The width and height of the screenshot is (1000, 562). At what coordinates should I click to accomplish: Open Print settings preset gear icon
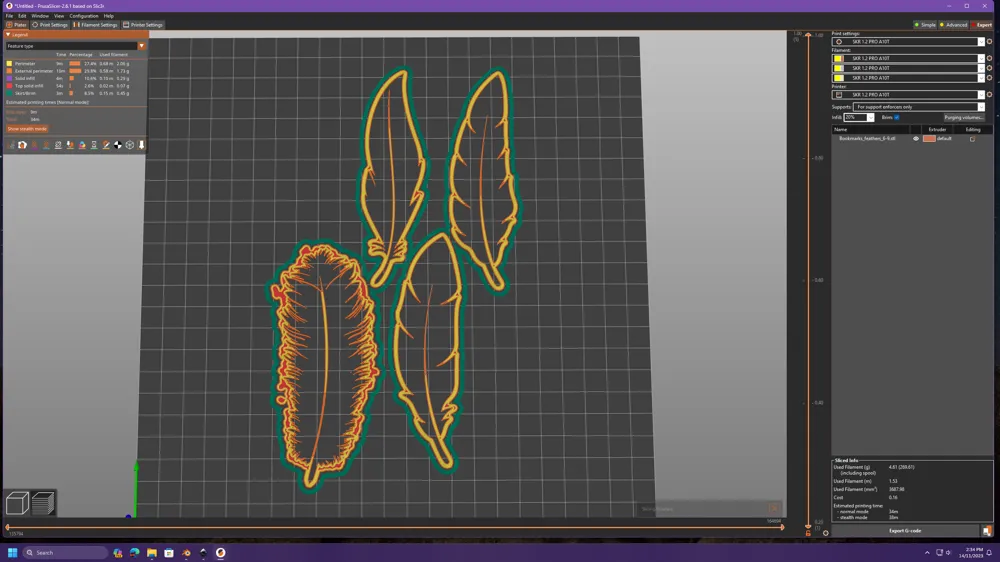click(989, 41)
